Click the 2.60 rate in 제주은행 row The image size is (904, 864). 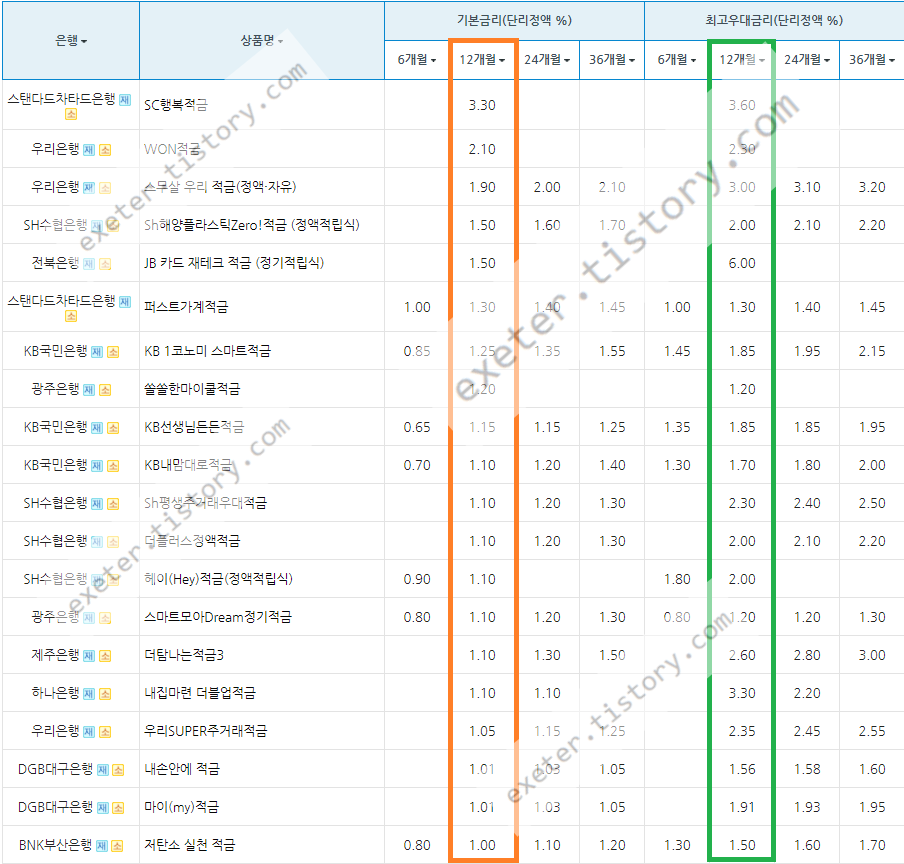[x=742, y=655]
